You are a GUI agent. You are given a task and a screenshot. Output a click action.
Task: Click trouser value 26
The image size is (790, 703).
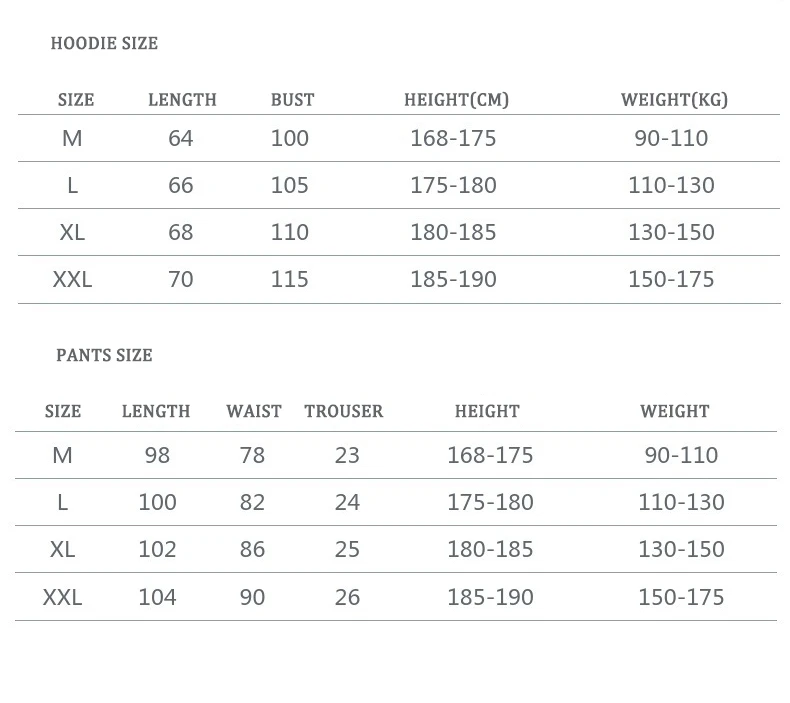[347, 597]
